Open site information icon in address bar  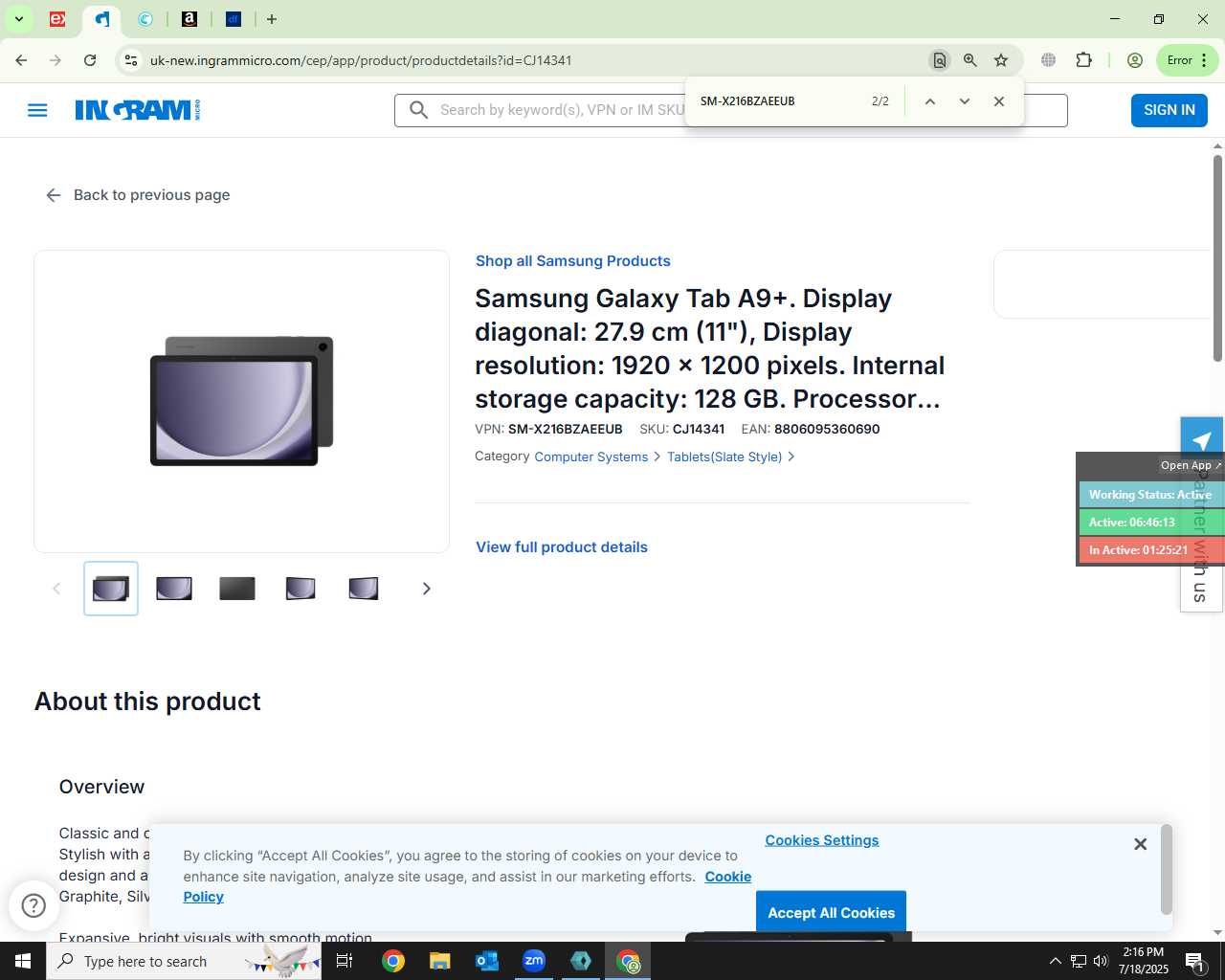[x=131, y=60]
